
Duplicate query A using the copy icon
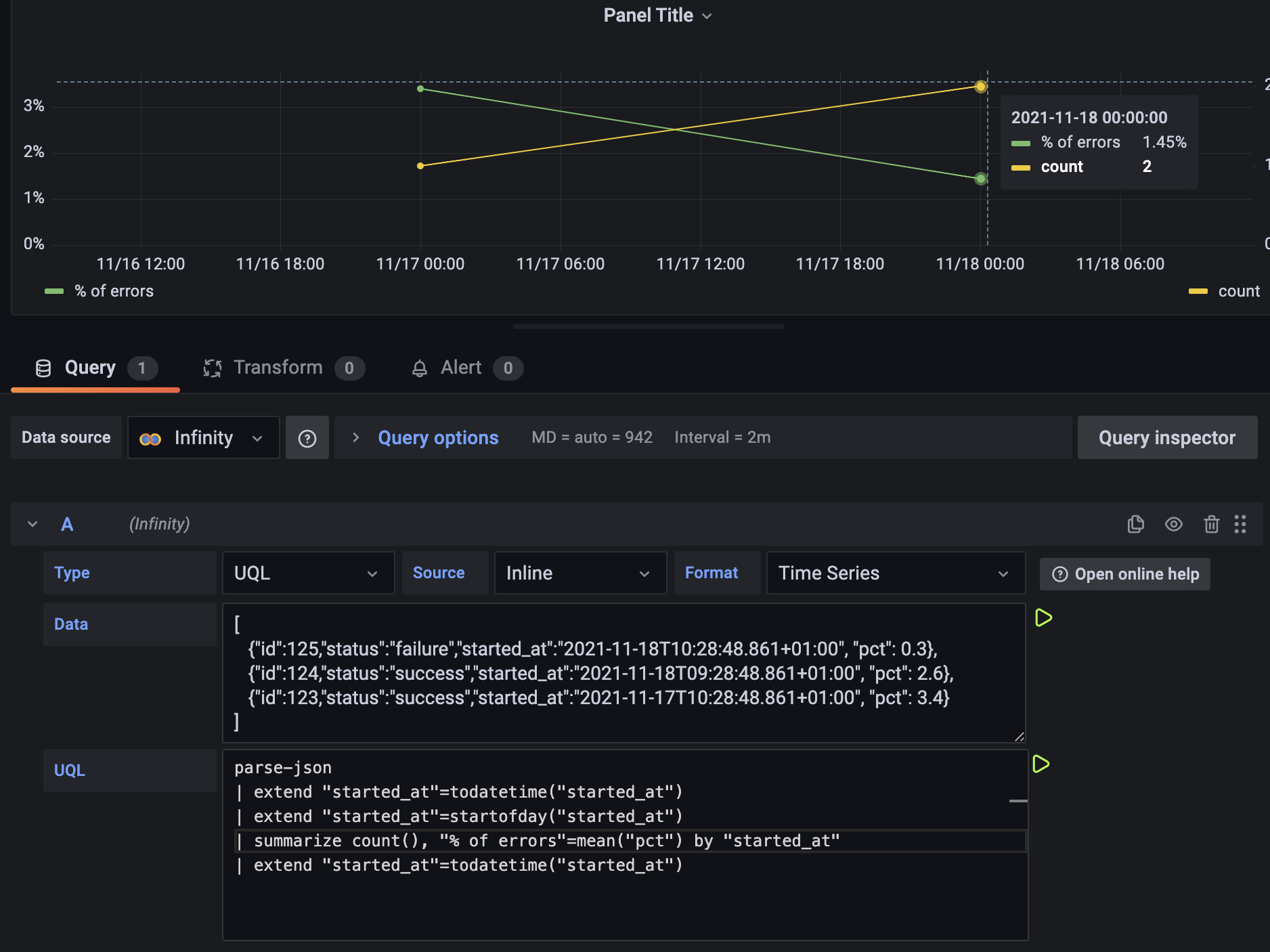[x=1137, y=524]
